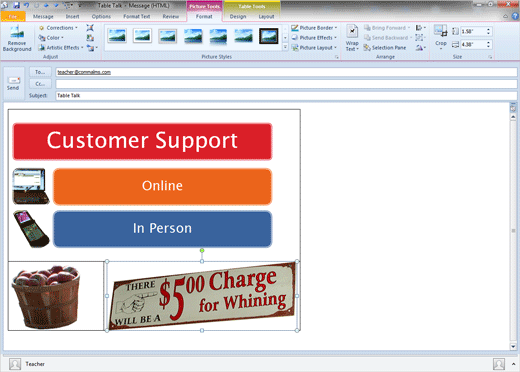This screenshot has width=520, height=372.
Task: Apply the first picture style thumbnail
Action: click(x=117, y=36)
